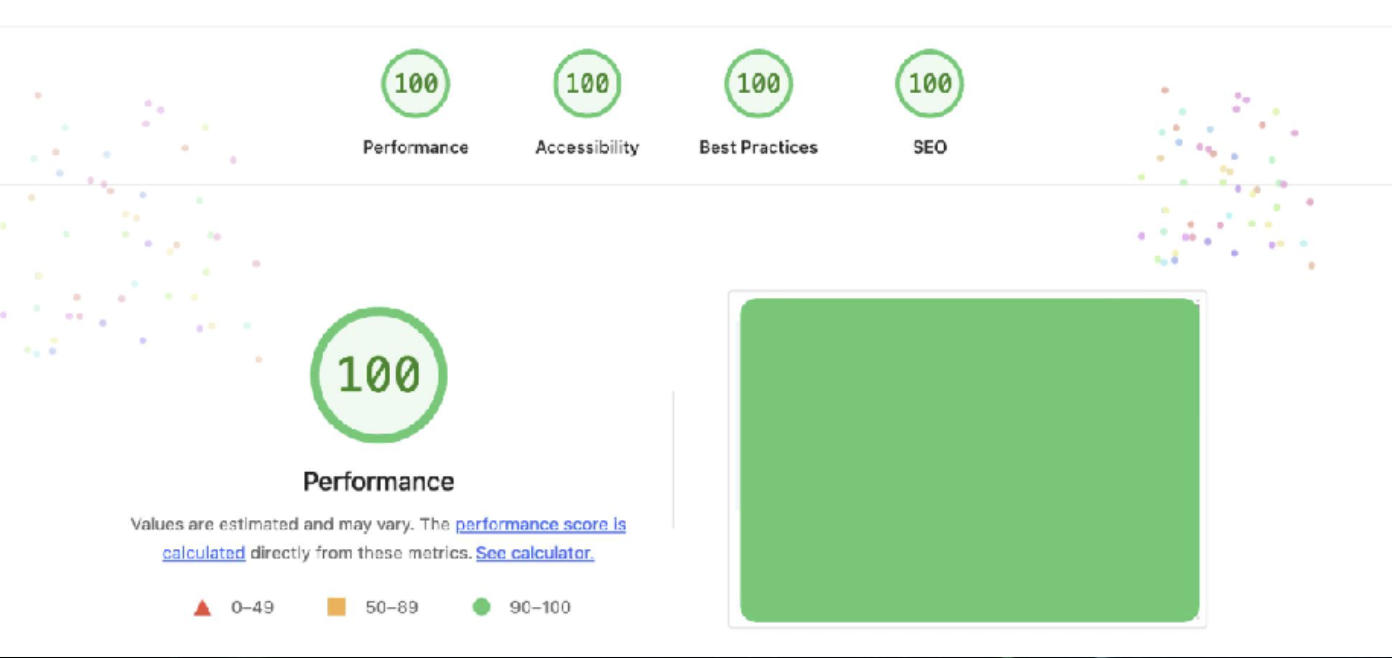
Task: Jump to Performance via its top label
Action: (x=415, y=147)
